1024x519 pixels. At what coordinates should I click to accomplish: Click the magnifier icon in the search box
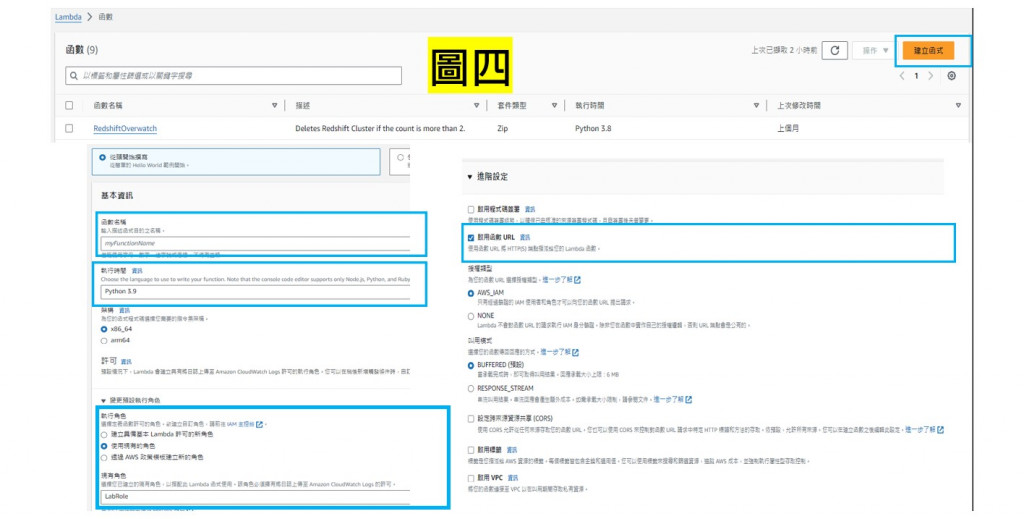(74, 76)
